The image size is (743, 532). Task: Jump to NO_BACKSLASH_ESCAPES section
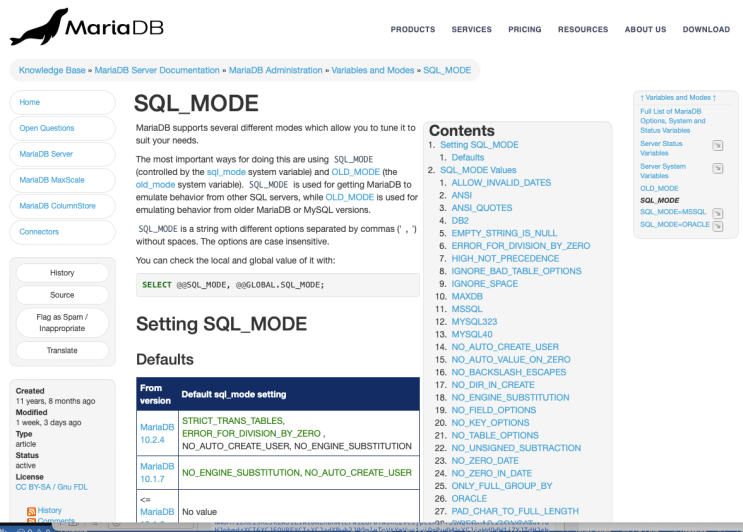click(508, 372)
